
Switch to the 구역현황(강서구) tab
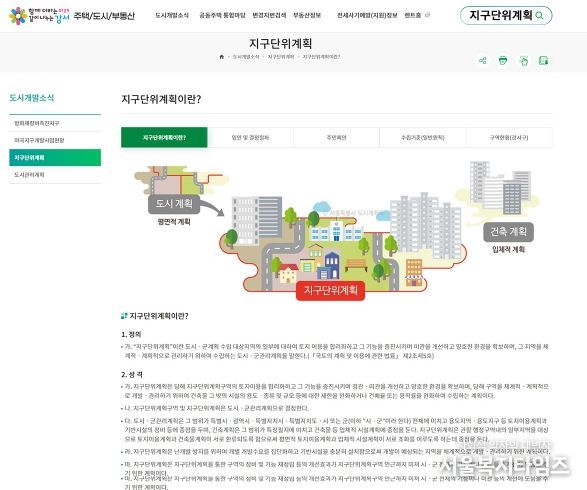click(x=509, y=137)
